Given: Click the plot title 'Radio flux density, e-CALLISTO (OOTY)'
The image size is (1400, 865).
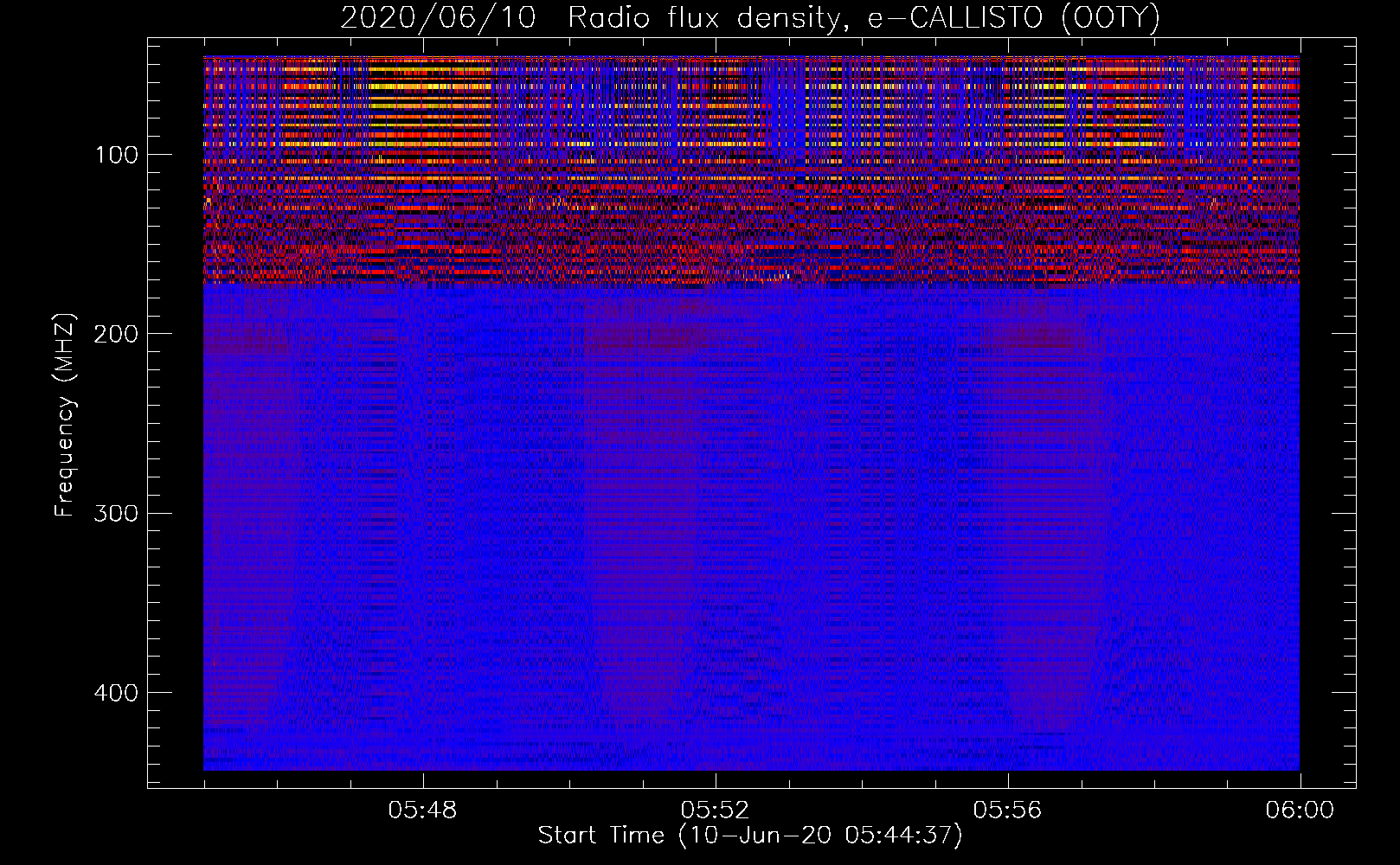Looking at the screenshot, I should click(x=864, y=18).
